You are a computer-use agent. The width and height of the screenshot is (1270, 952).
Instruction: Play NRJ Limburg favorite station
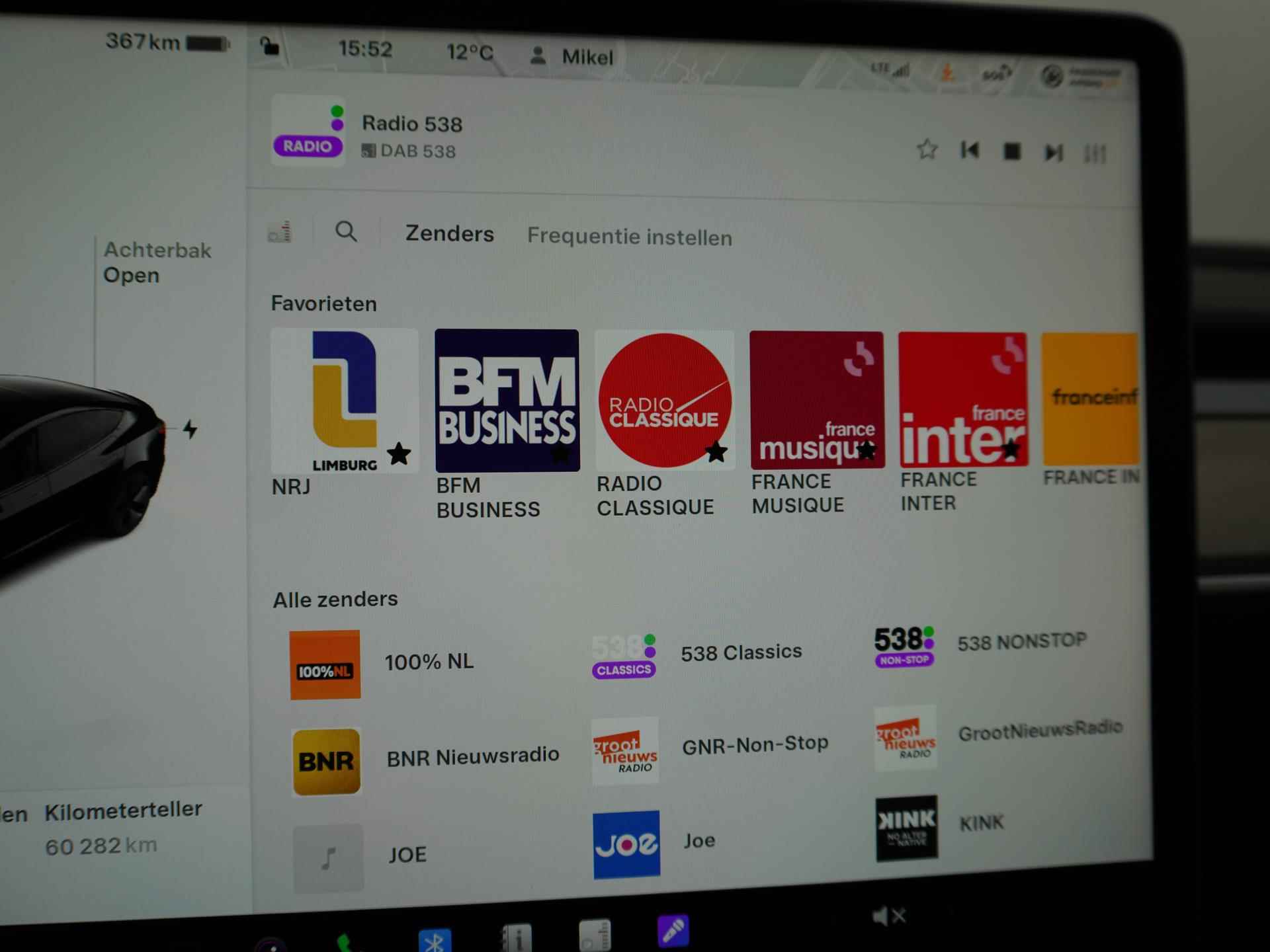[x=344, y=401]
